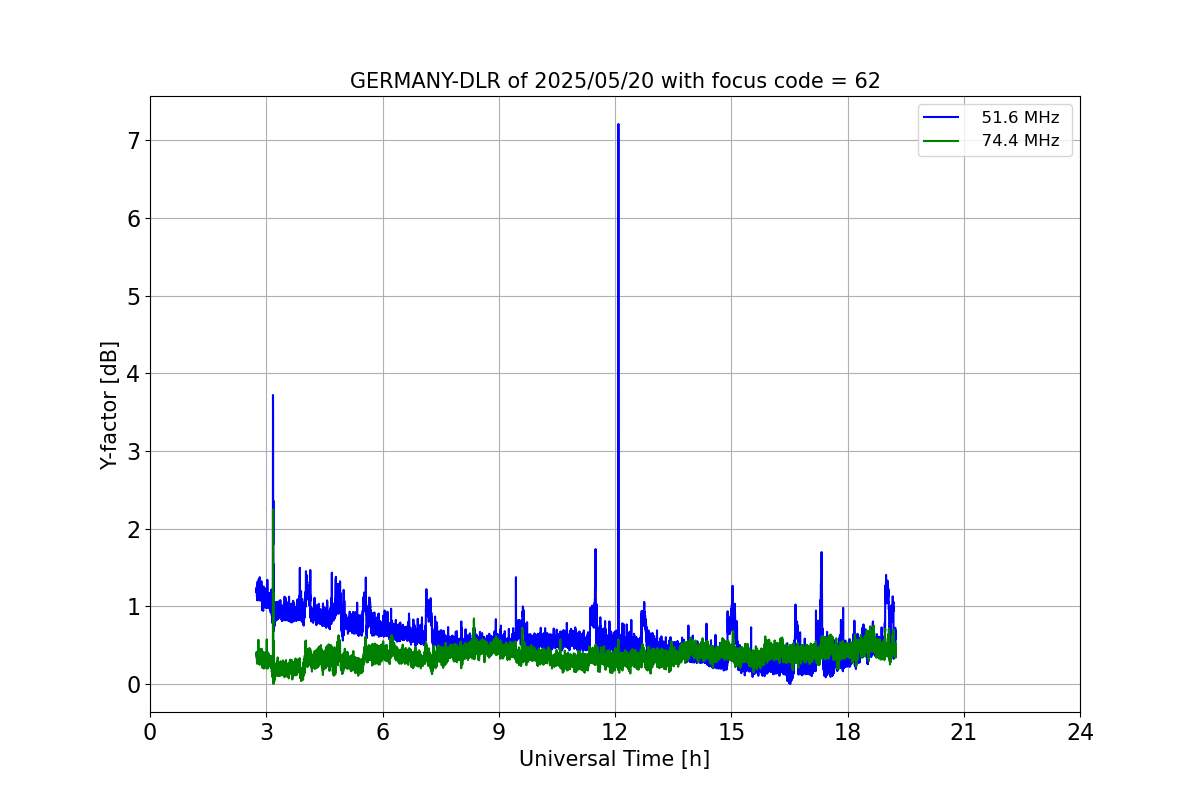Click the tall blue spike peak near 12 h
The height and width of the screenshot is (800, 1200).
(618, 126)
